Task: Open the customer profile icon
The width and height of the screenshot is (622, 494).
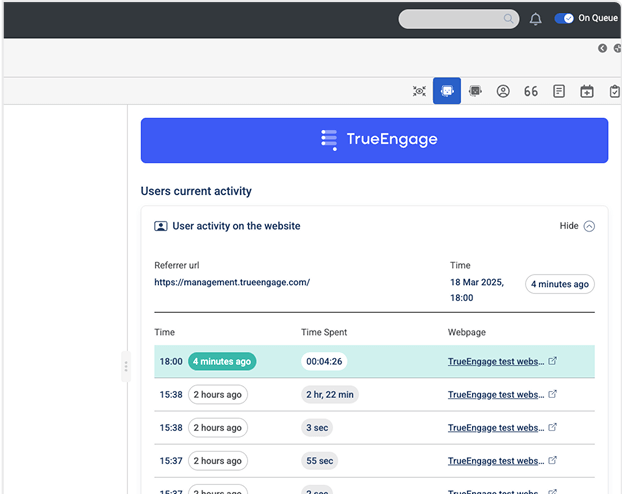Action: [x=503, y=91]
